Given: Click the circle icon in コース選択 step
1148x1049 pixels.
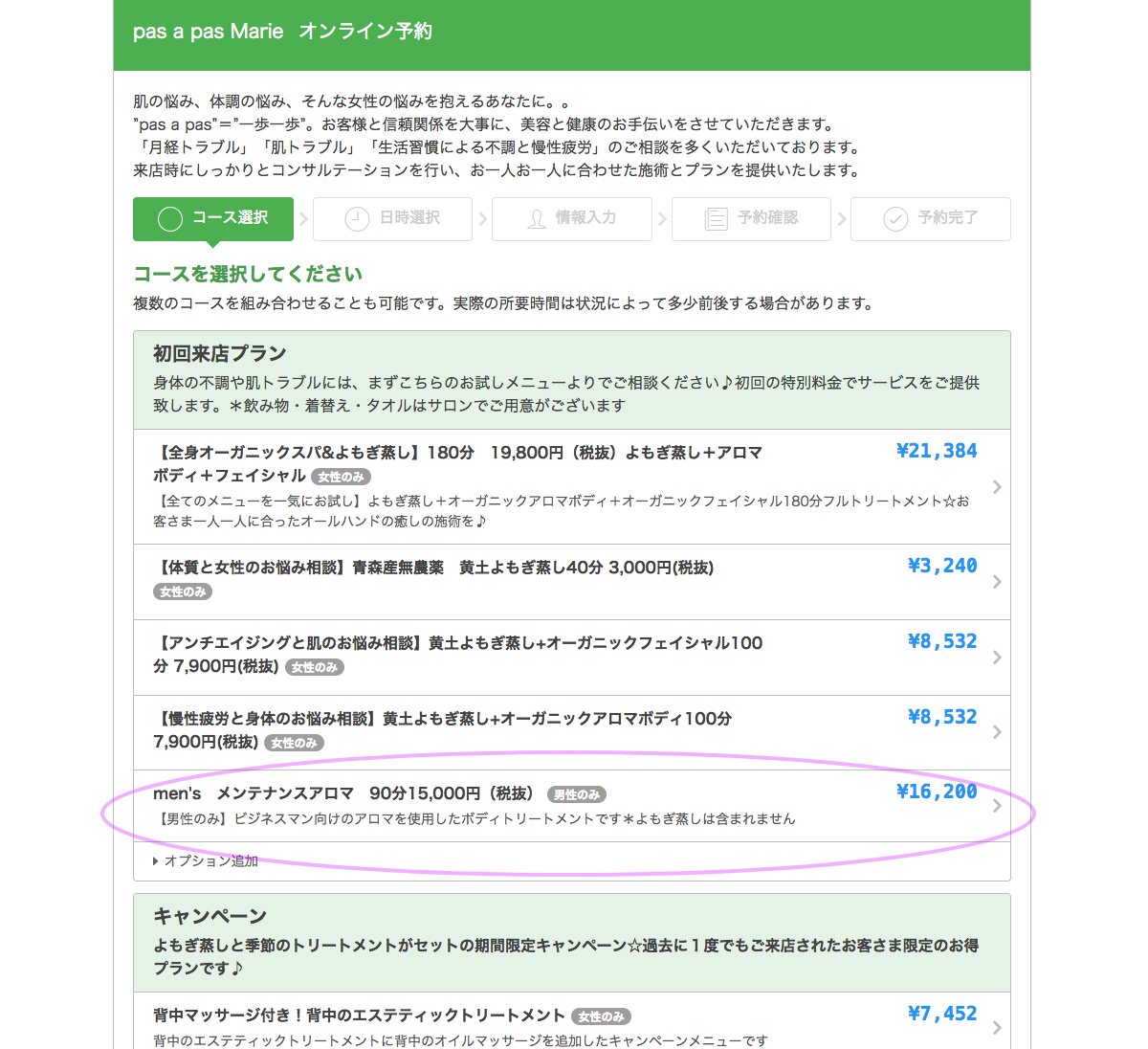Looking at the screenshot, I should coord(170,219).
